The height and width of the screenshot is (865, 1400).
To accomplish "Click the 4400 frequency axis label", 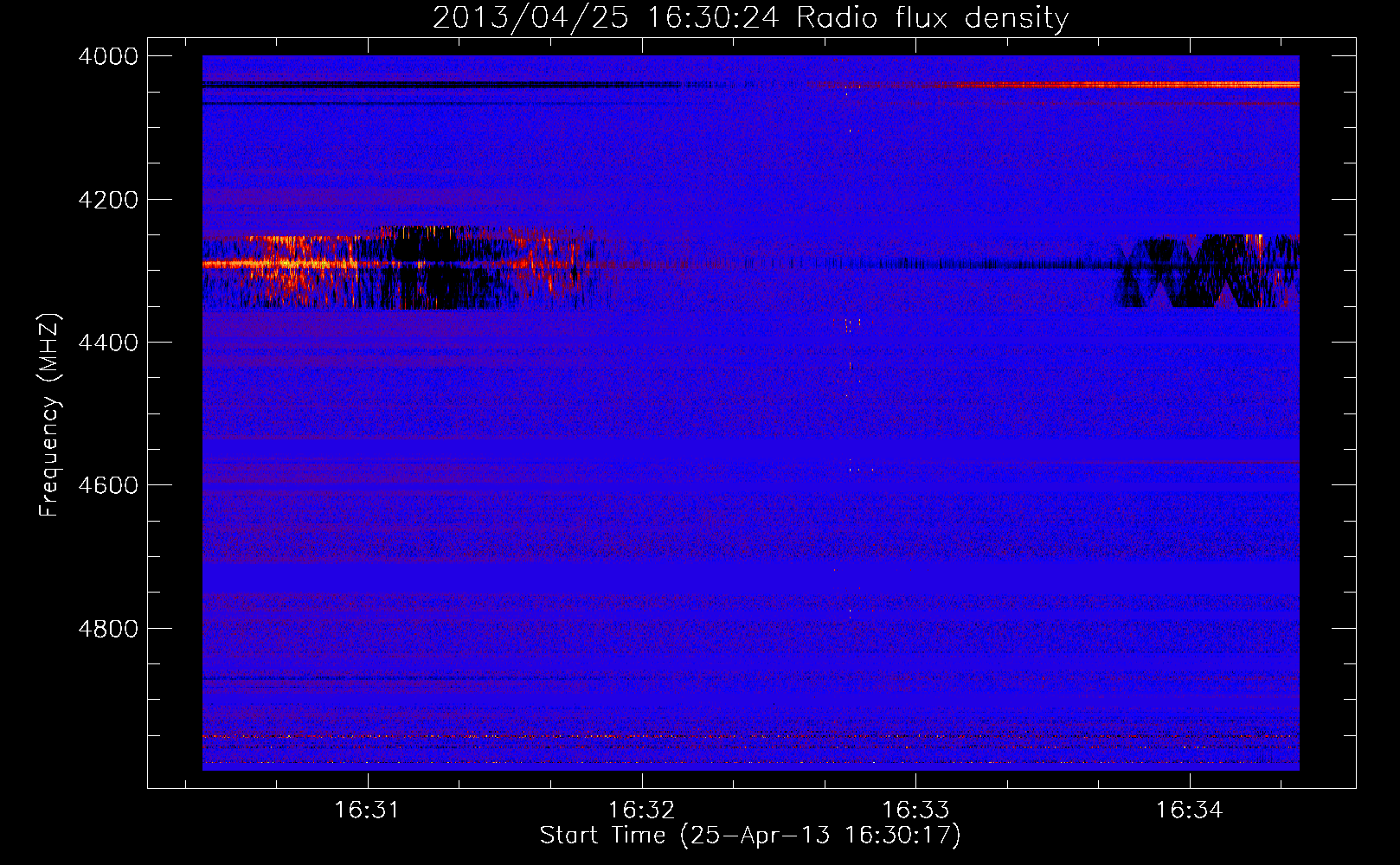I will tap(108, 343).
